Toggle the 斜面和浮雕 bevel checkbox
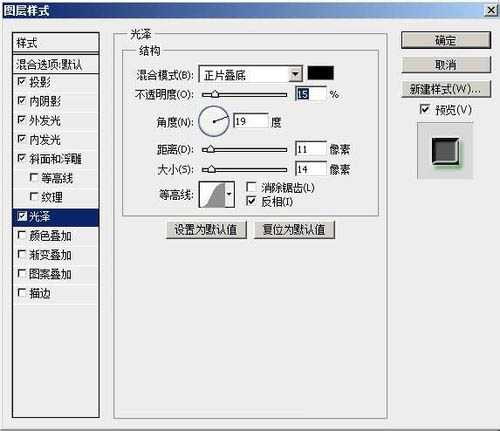 [x=22, y=158]
